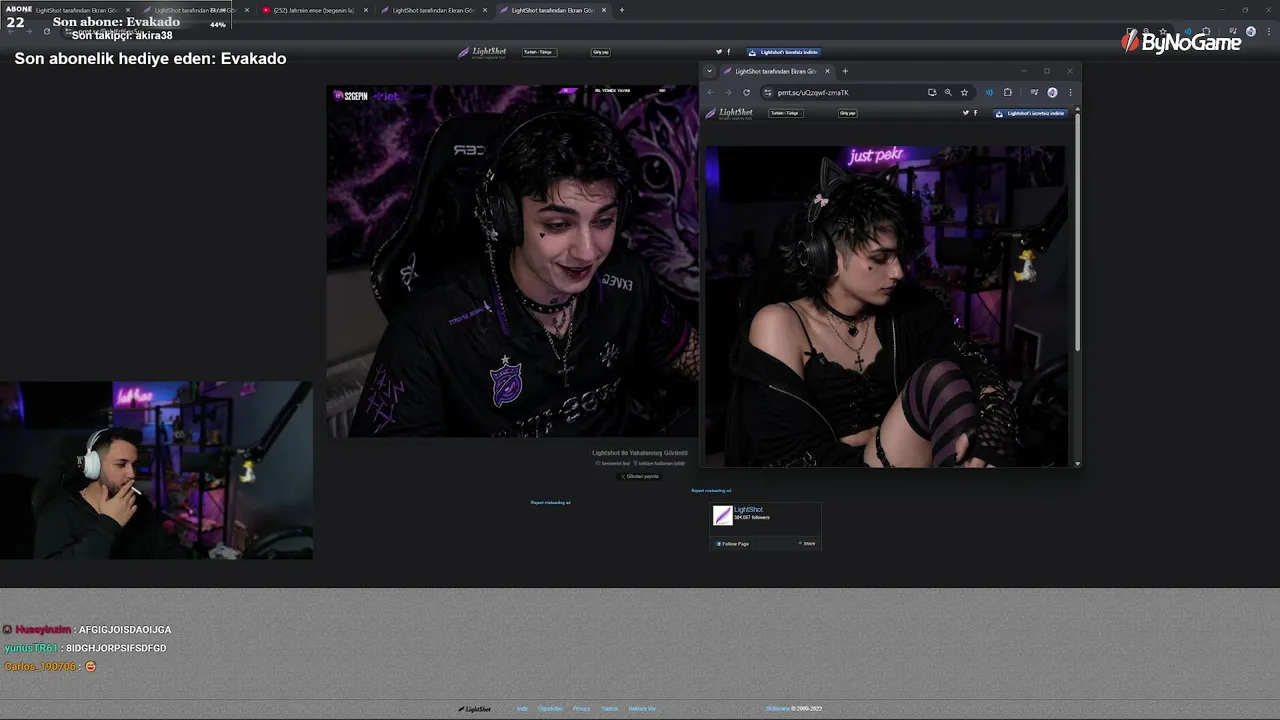Open Twitter icon in front window header

coord(966,113)
